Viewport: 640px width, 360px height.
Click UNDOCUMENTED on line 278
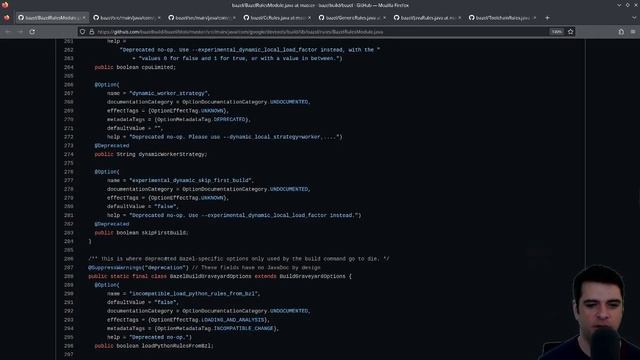[289, 189]
